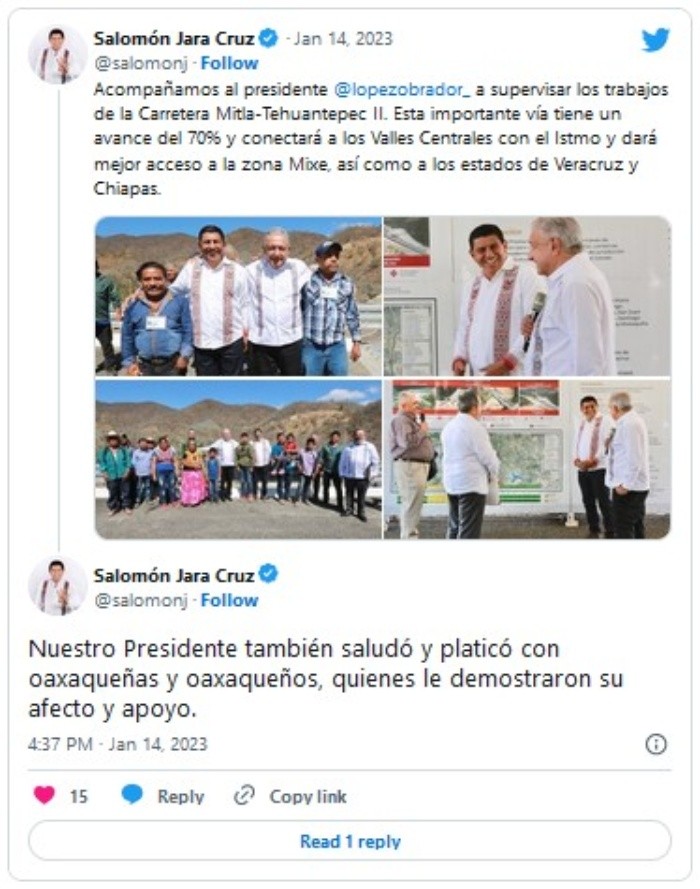The width and height of the screenshot is (700, 889).
Task: Click the Copy link text
Action: [x=308, y=796]
